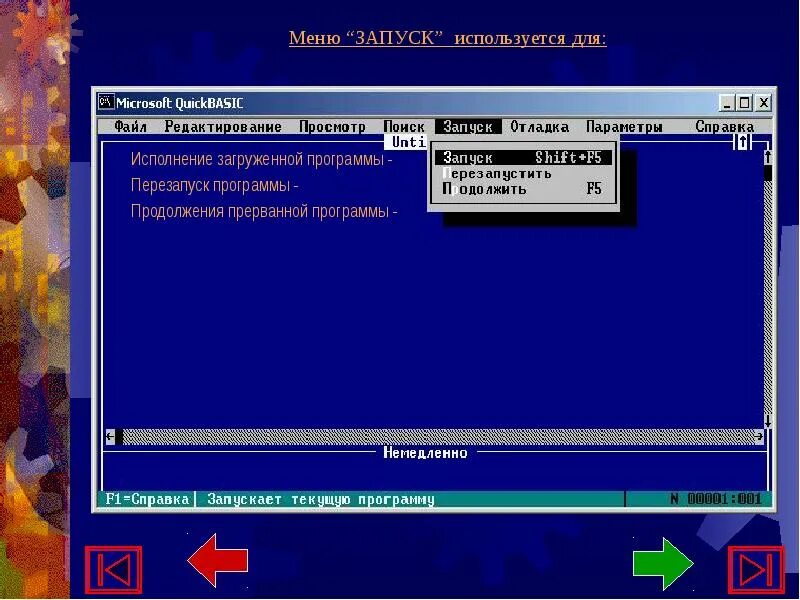Open the Просмотр menu
800x600 pixels.
[x=332, y=127]
